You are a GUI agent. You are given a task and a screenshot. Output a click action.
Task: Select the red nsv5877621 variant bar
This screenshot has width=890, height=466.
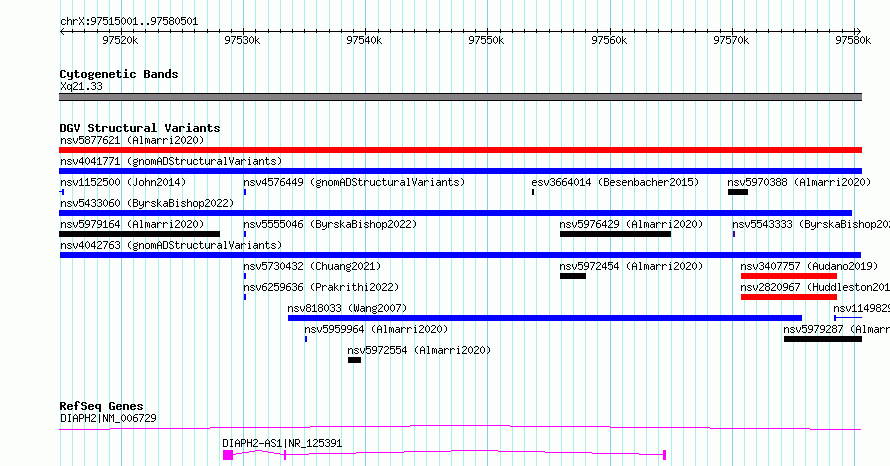point(460,150)
